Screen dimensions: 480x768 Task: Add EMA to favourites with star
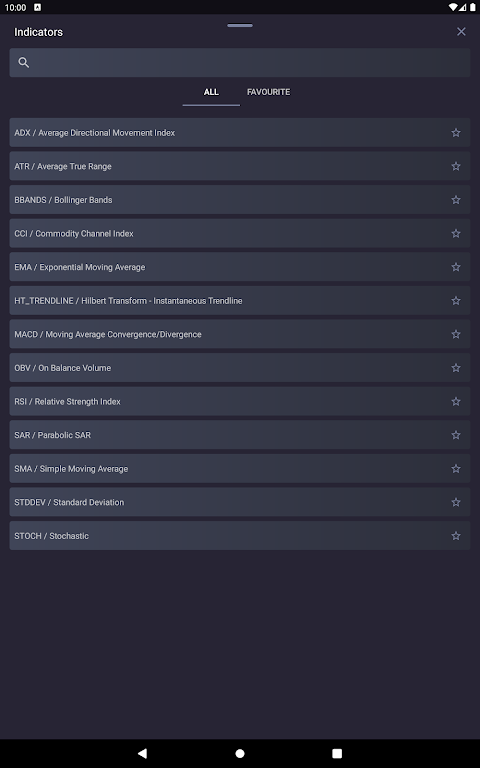tap(456, 267)
